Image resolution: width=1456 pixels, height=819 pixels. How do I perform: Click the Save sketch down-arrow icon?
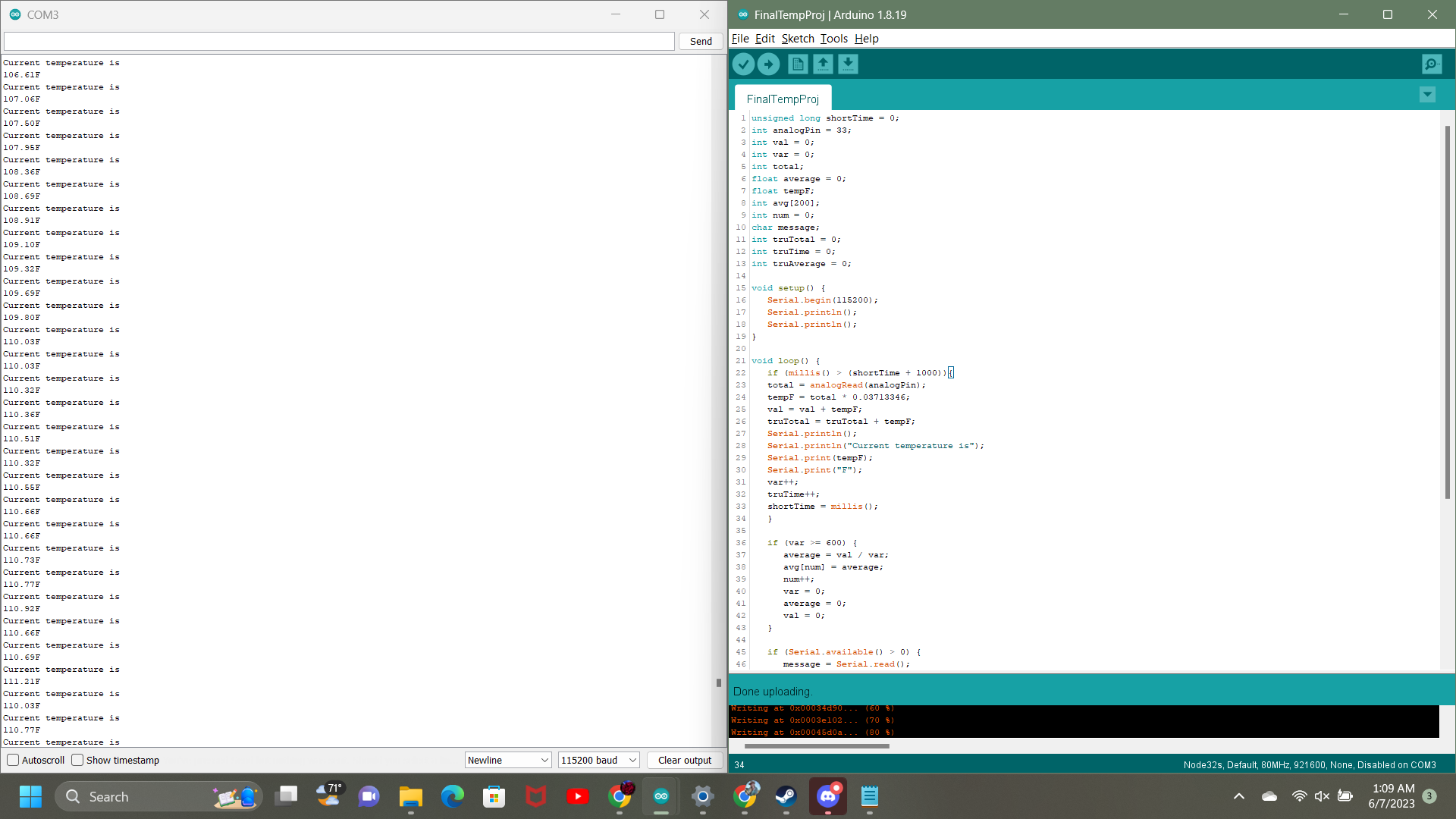[x=848, y=64]
